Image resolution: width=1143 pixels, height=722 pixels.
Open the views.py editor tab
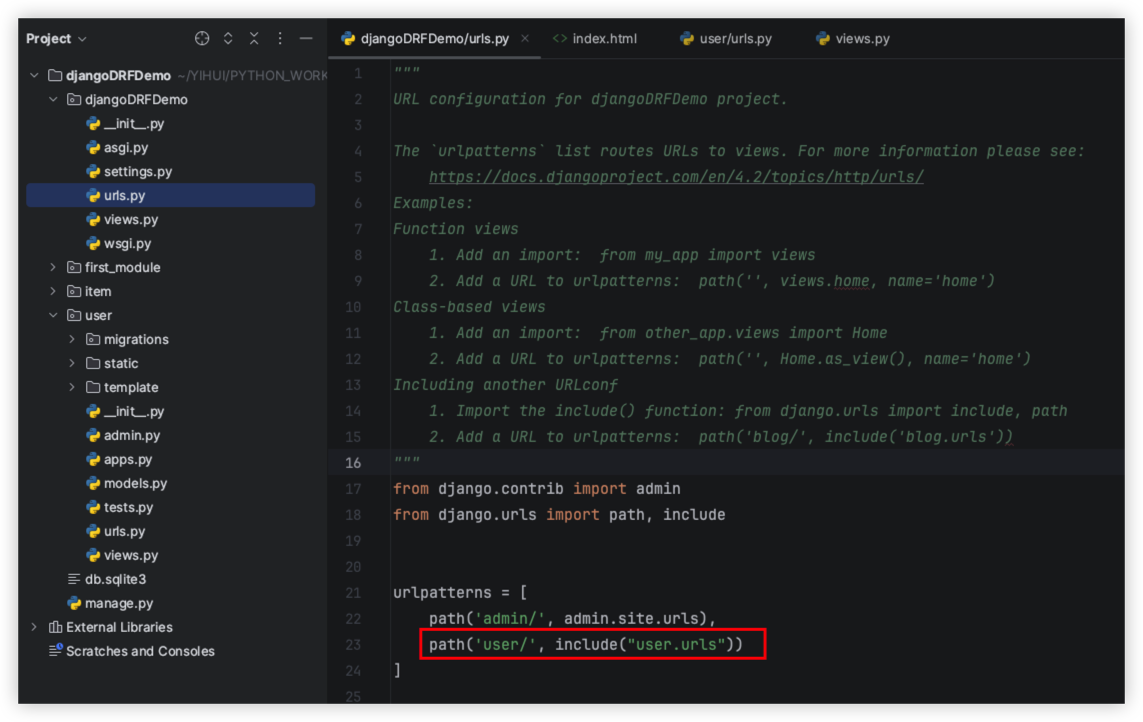862,39
